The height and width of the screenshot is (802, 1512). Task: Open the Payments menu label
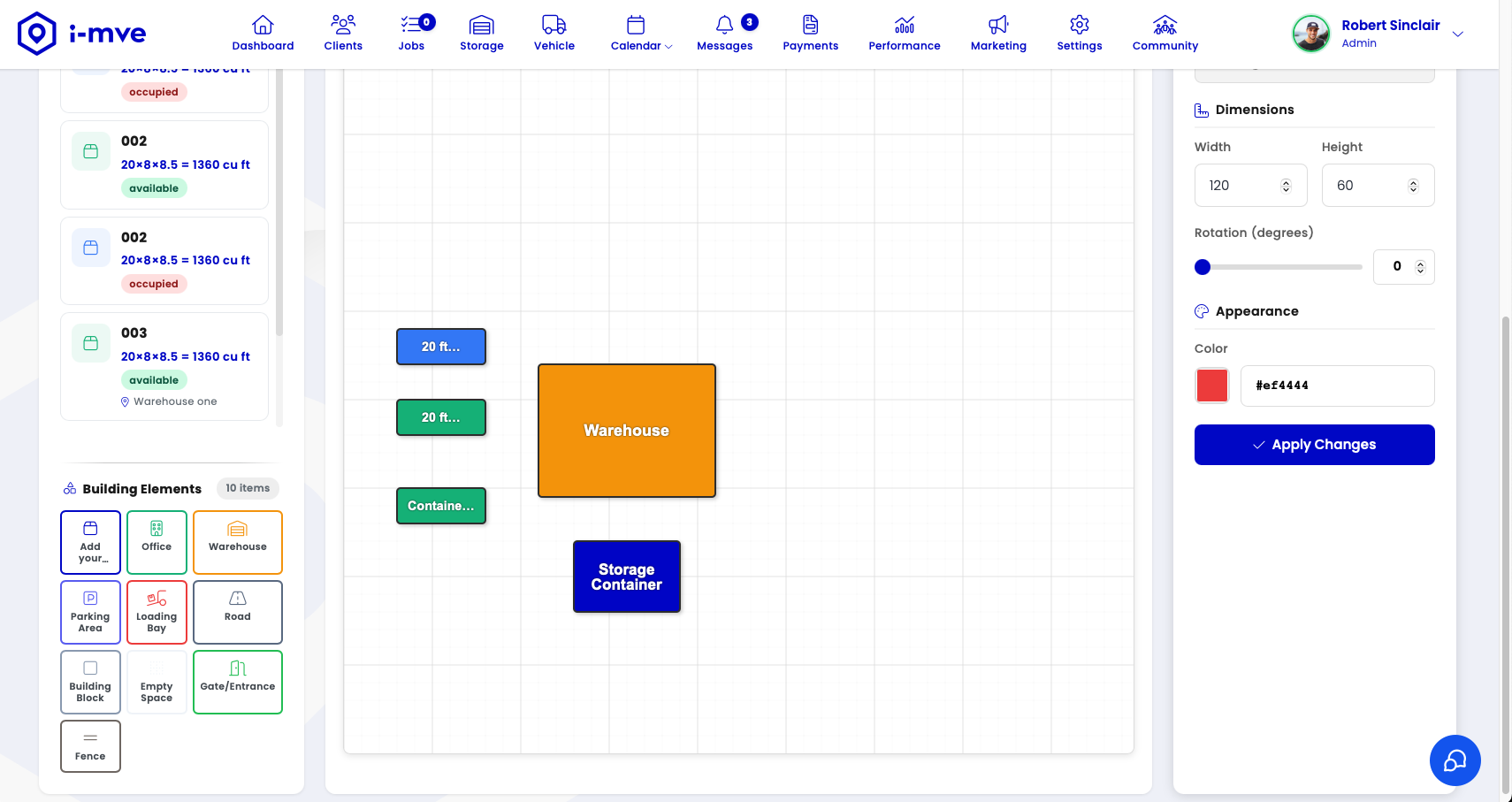pyautogui.click(x=811, y=46)
